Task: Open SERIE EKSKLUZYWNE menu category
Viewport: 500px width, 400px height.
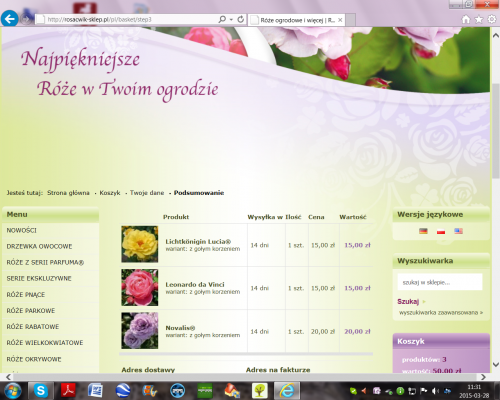Action: 39,278
